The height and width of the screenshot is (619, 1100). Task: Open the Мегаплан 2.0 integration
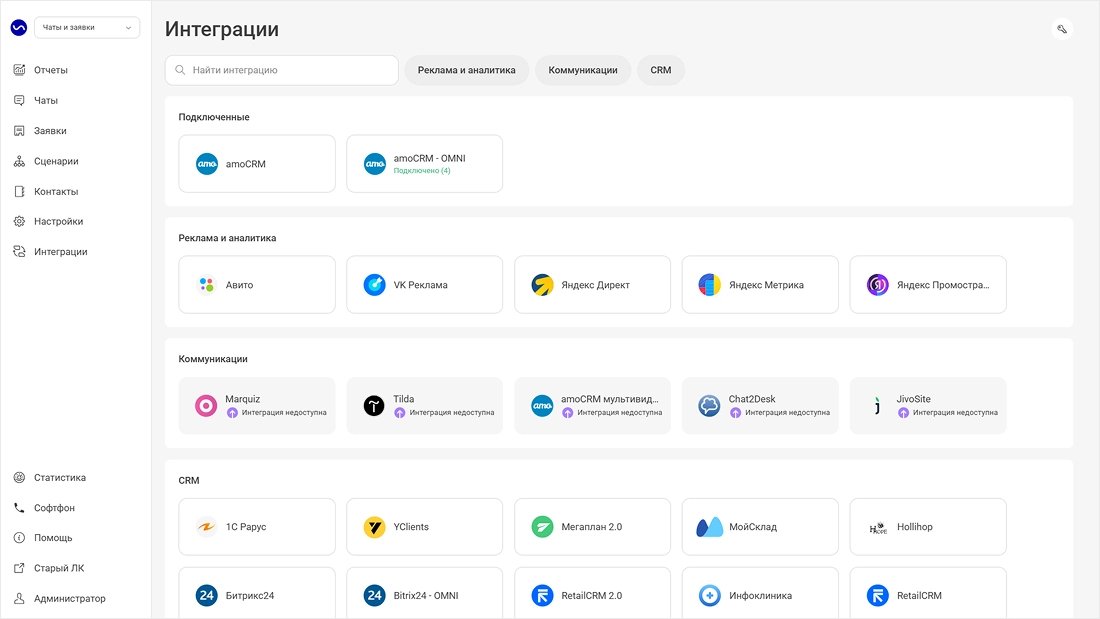592,526
